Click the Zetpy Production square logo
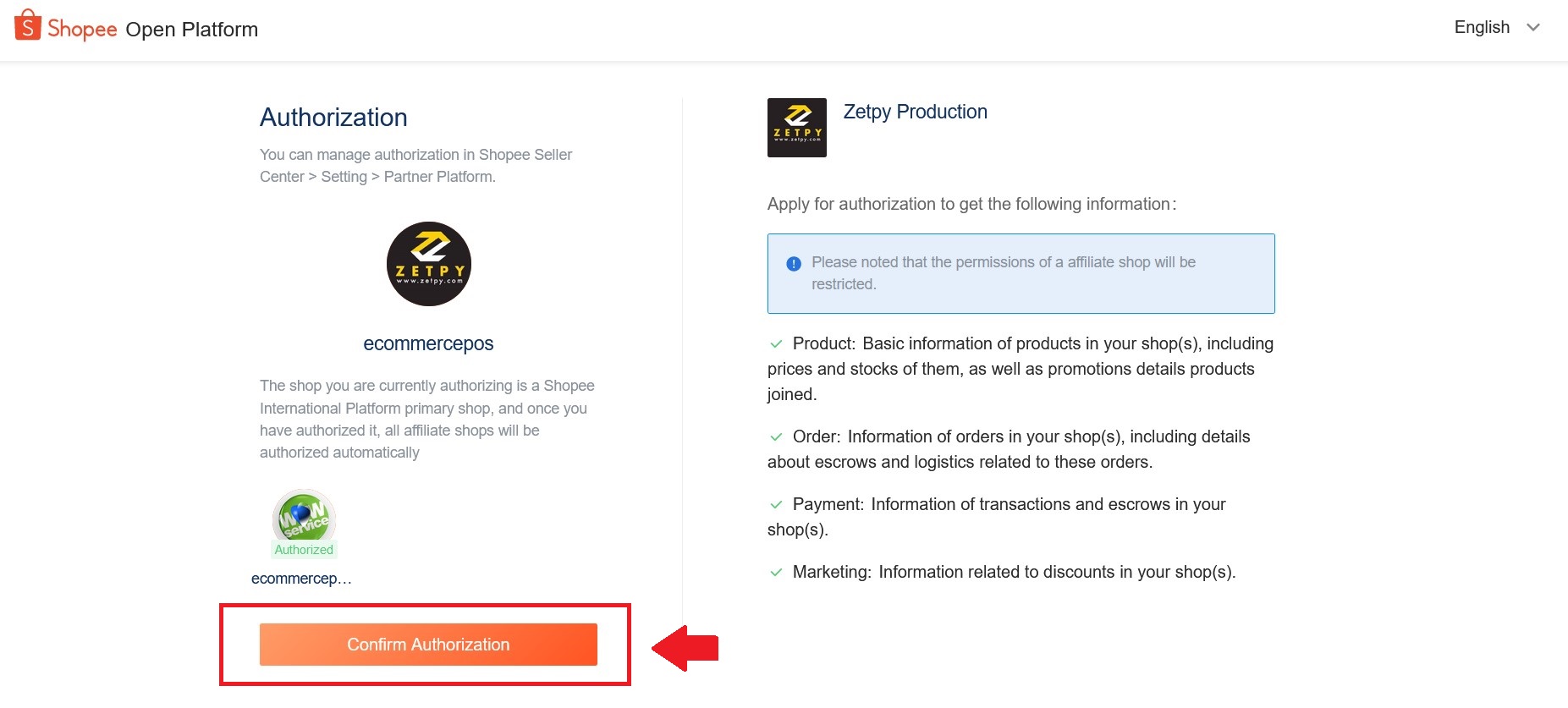This screenshot has width=1568, height=708. pos(796,128)
